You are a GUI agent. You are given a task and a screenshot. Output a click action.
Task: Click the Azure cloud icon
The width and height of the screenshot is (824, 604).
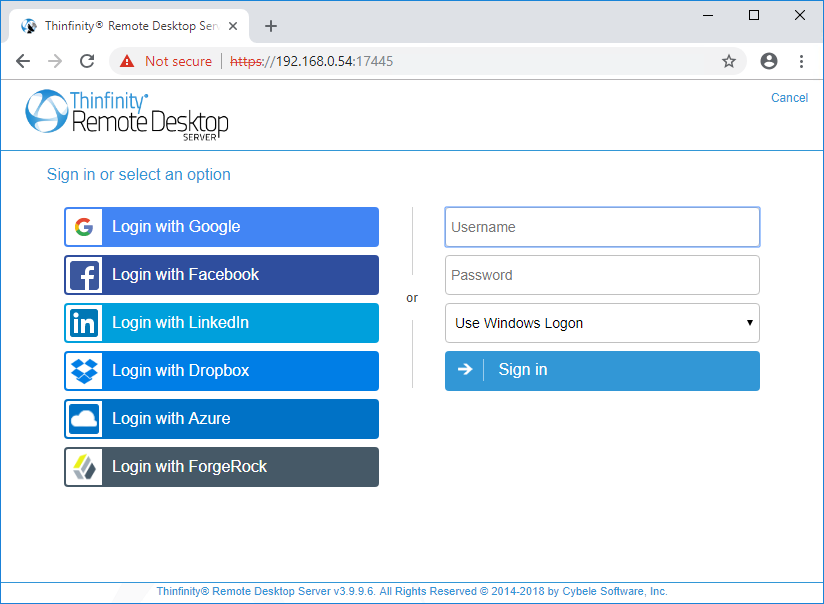point(84,419)
